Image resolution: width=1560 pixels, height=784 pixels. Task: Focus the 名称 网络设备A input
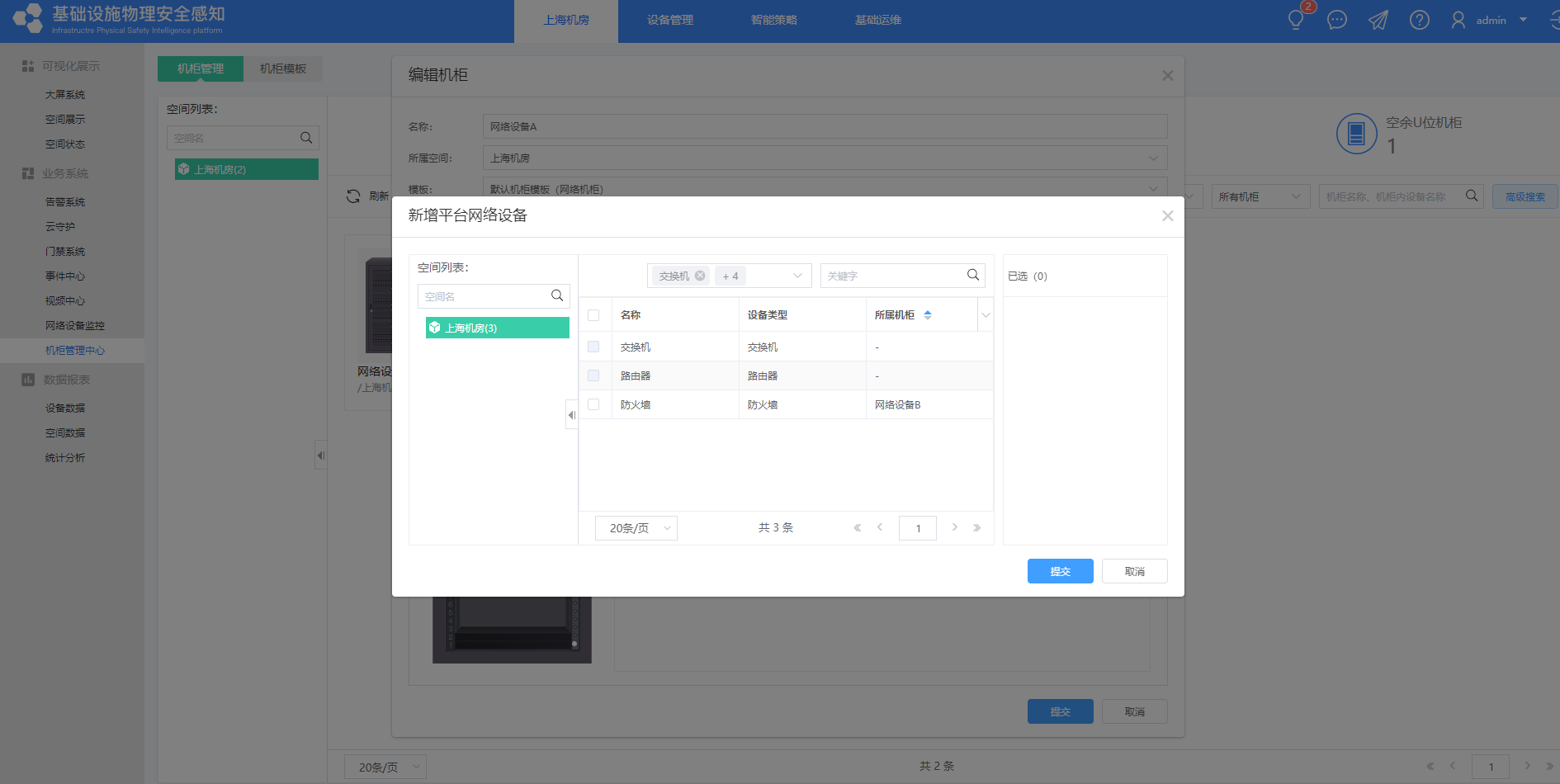tap(825, 126)
